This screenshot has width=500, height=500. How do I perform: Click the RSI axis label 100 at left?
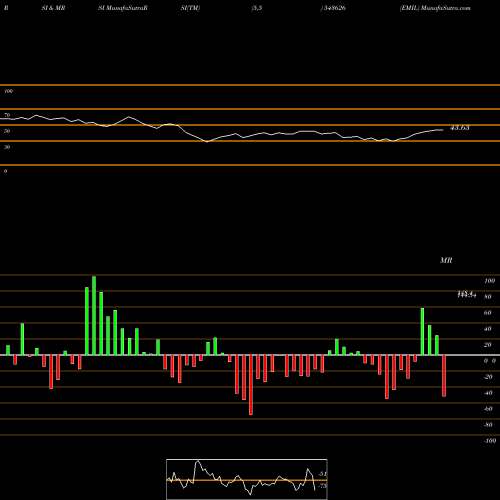[8, 91]
